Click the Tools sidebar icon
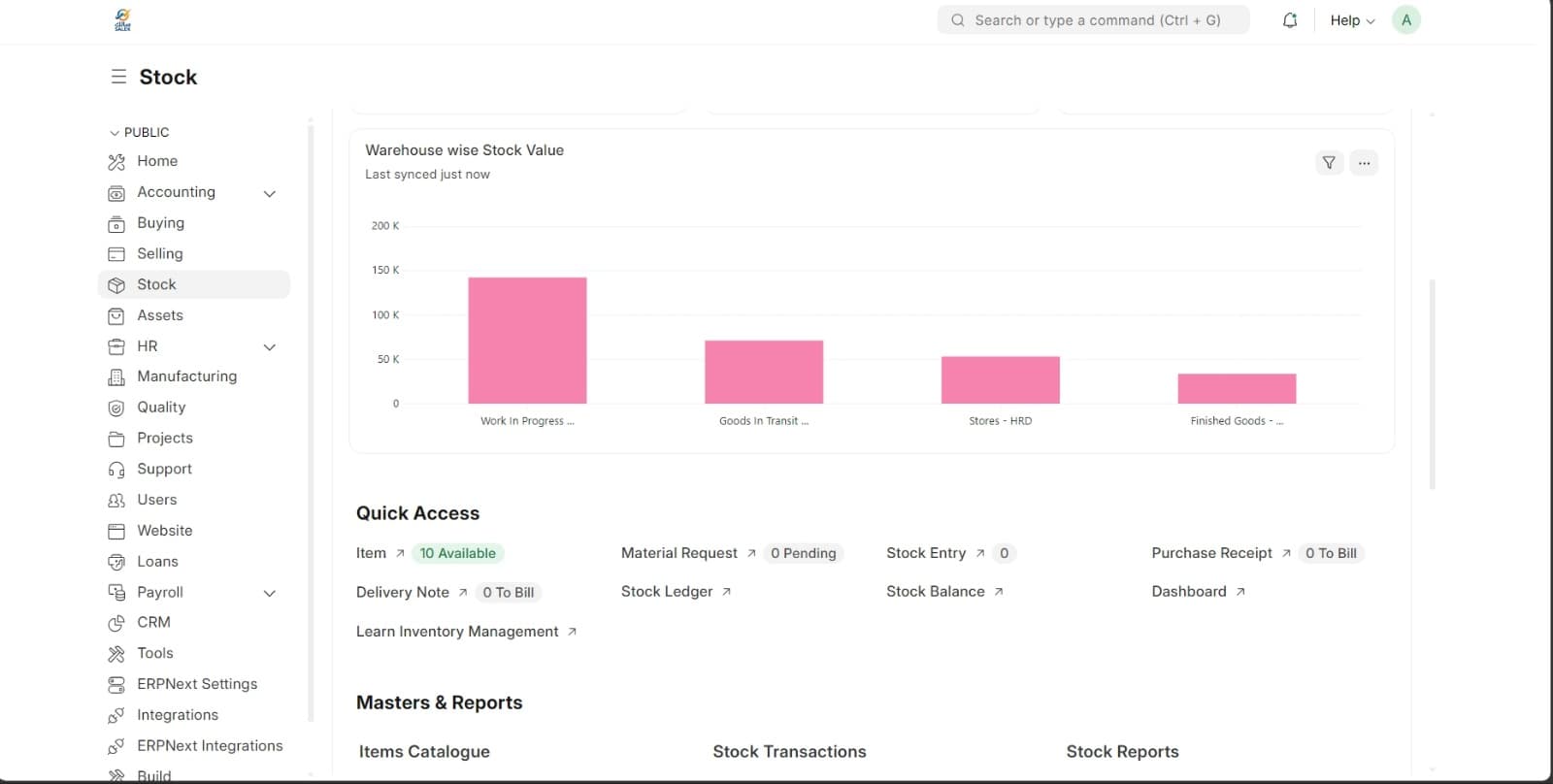Screen dimensions: 1553x784 click(116, 654)
